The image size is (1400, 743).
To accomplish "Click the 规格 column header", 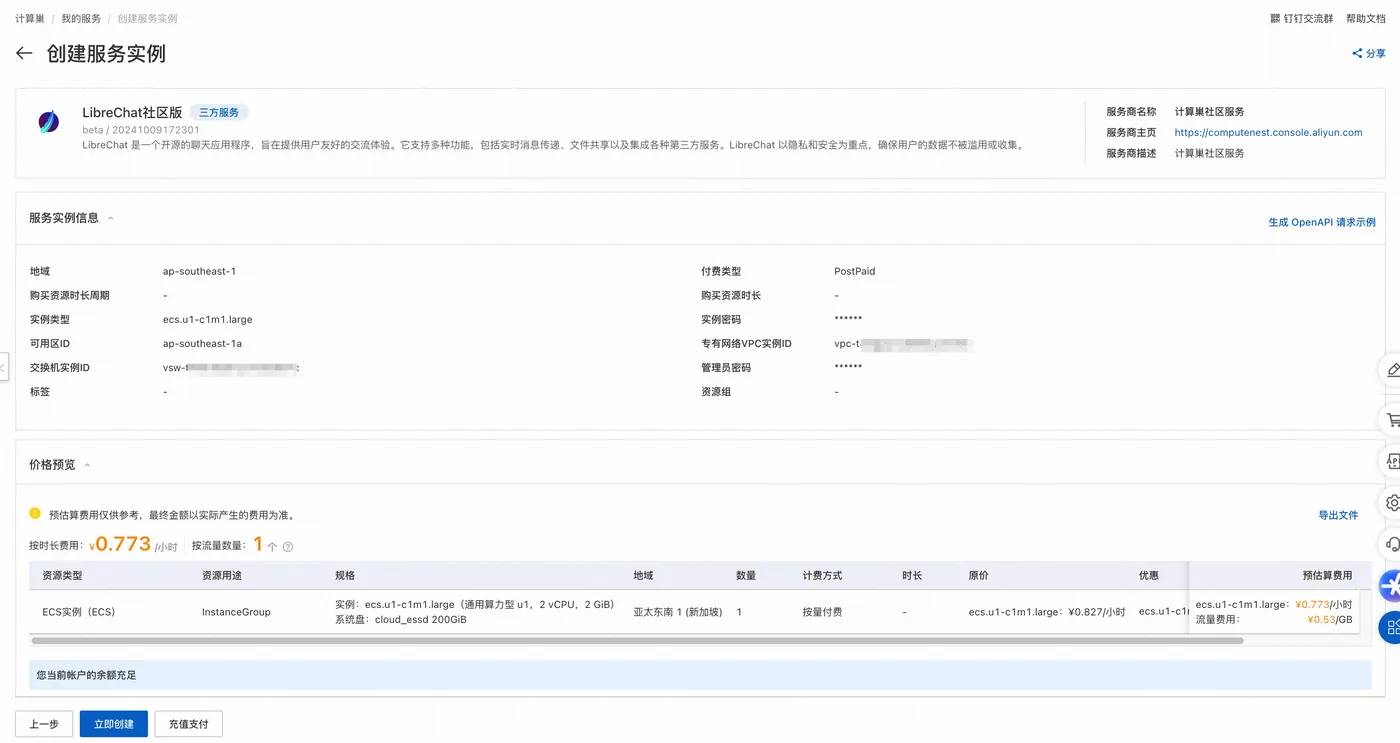I will point(345,576).
